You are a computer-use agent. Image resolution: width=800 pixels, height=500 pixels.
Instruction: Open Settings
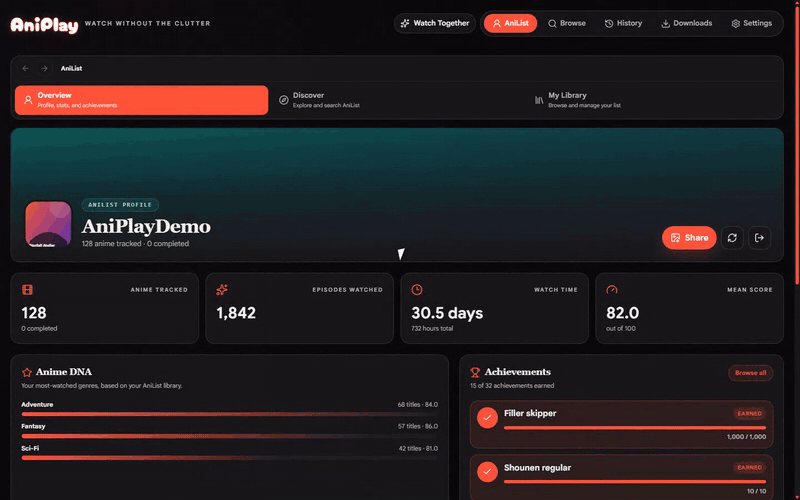752,23
